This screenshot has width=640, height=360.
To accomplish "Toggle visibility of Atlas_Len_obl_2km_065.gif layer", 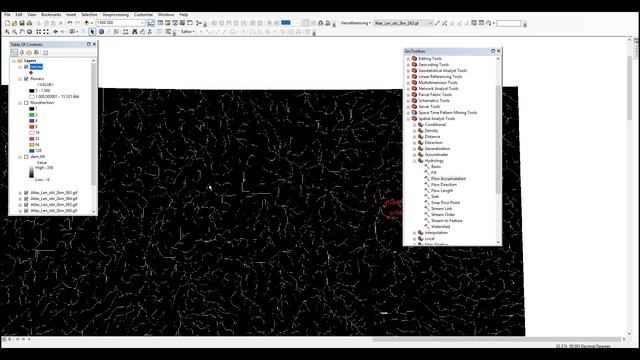I will click(26, 205).
